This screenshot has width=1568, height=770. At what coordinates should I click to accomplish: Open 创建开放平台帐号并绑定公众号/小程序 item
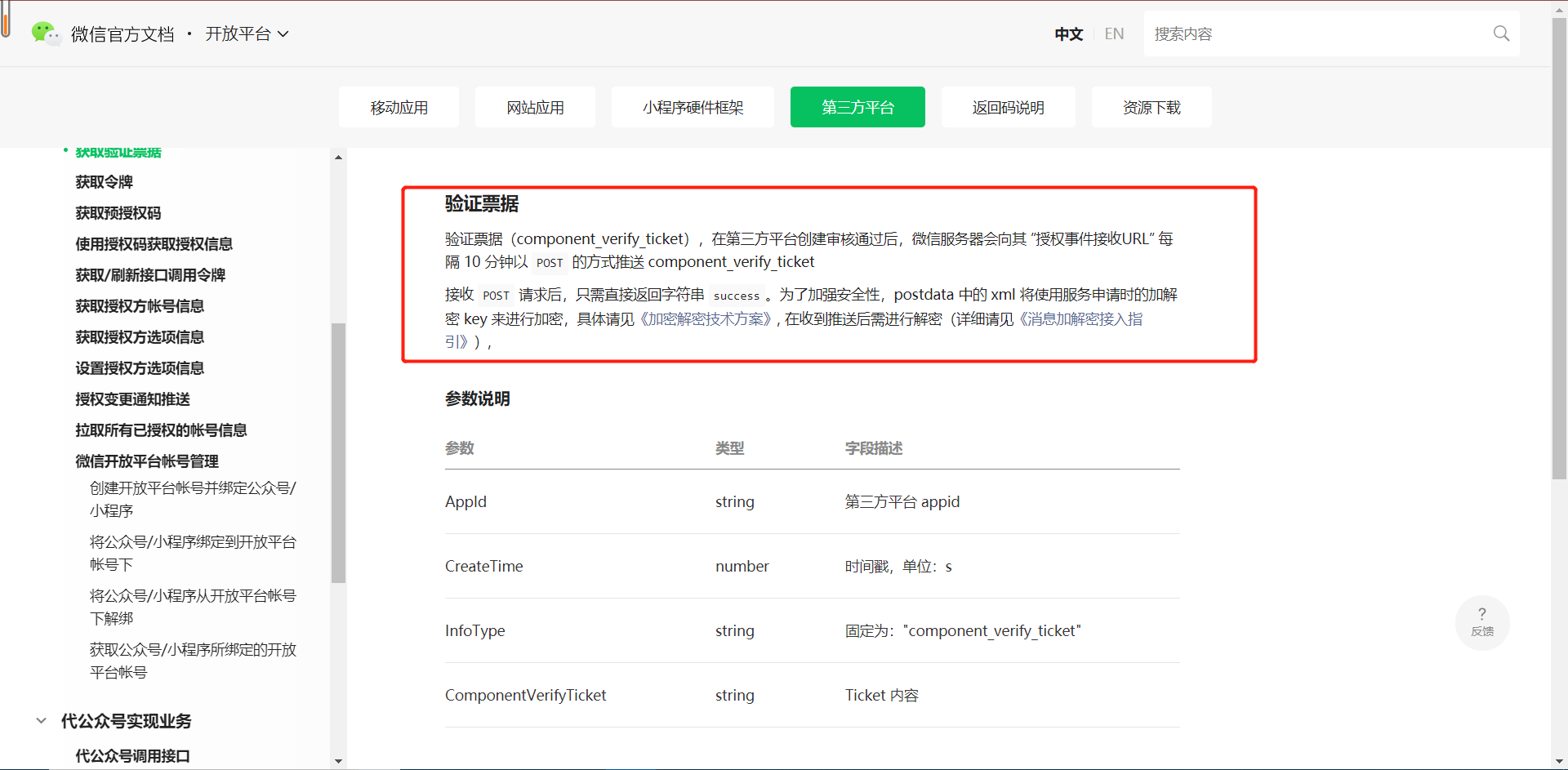tap(193, 499)
